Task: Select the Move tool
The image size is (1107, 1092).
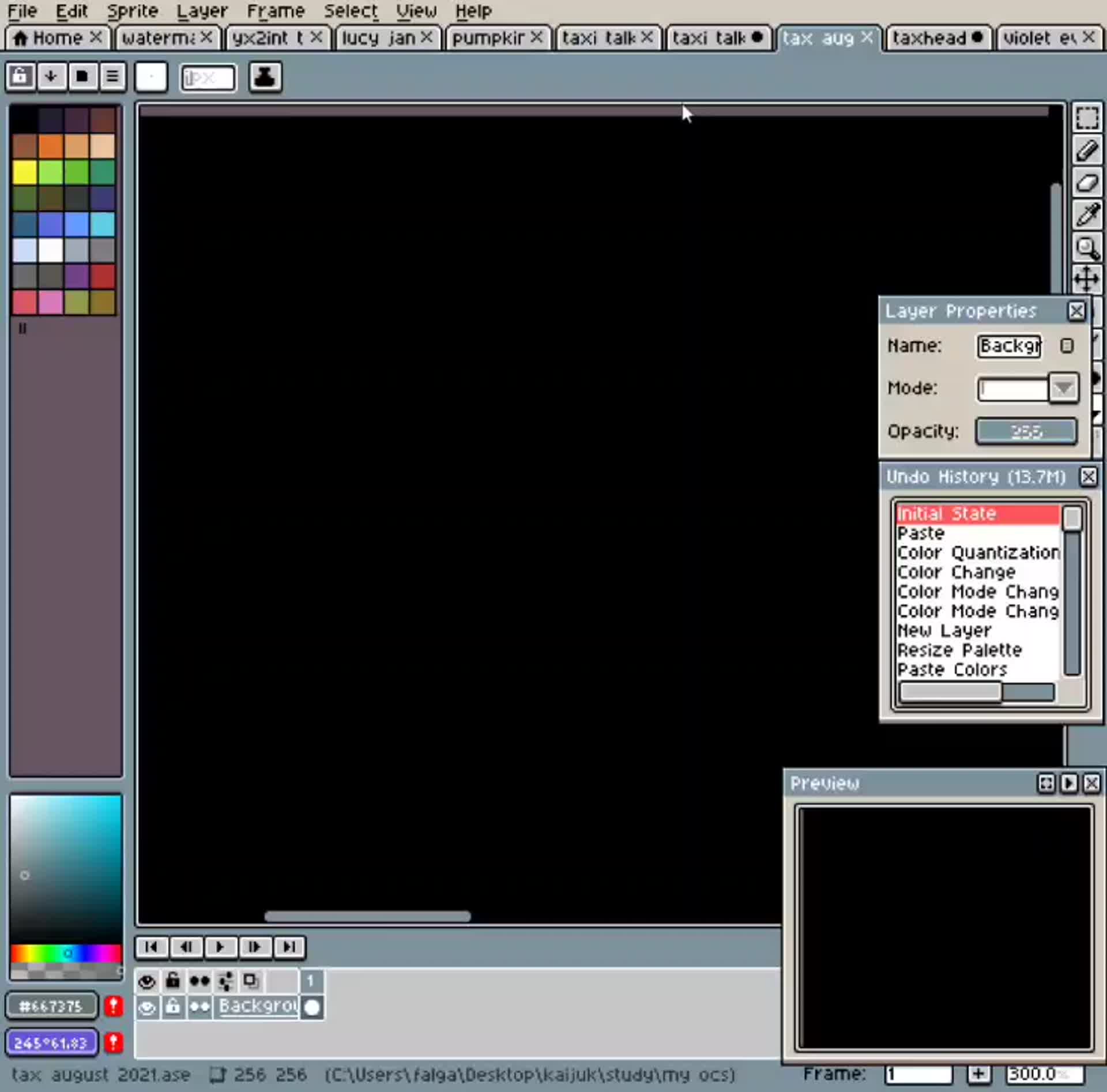Action: [1087, 280]
